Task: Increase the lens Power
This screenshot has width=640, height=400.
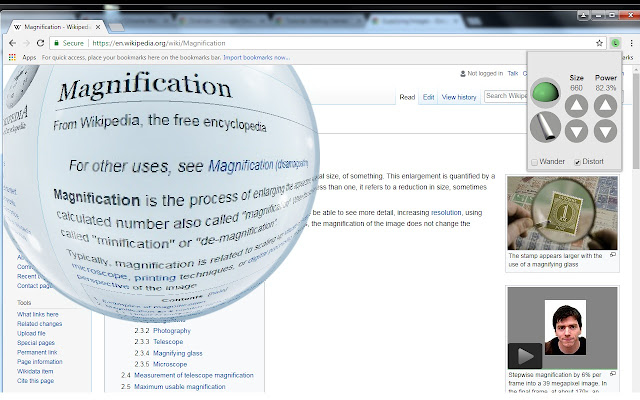Action: 605,106
